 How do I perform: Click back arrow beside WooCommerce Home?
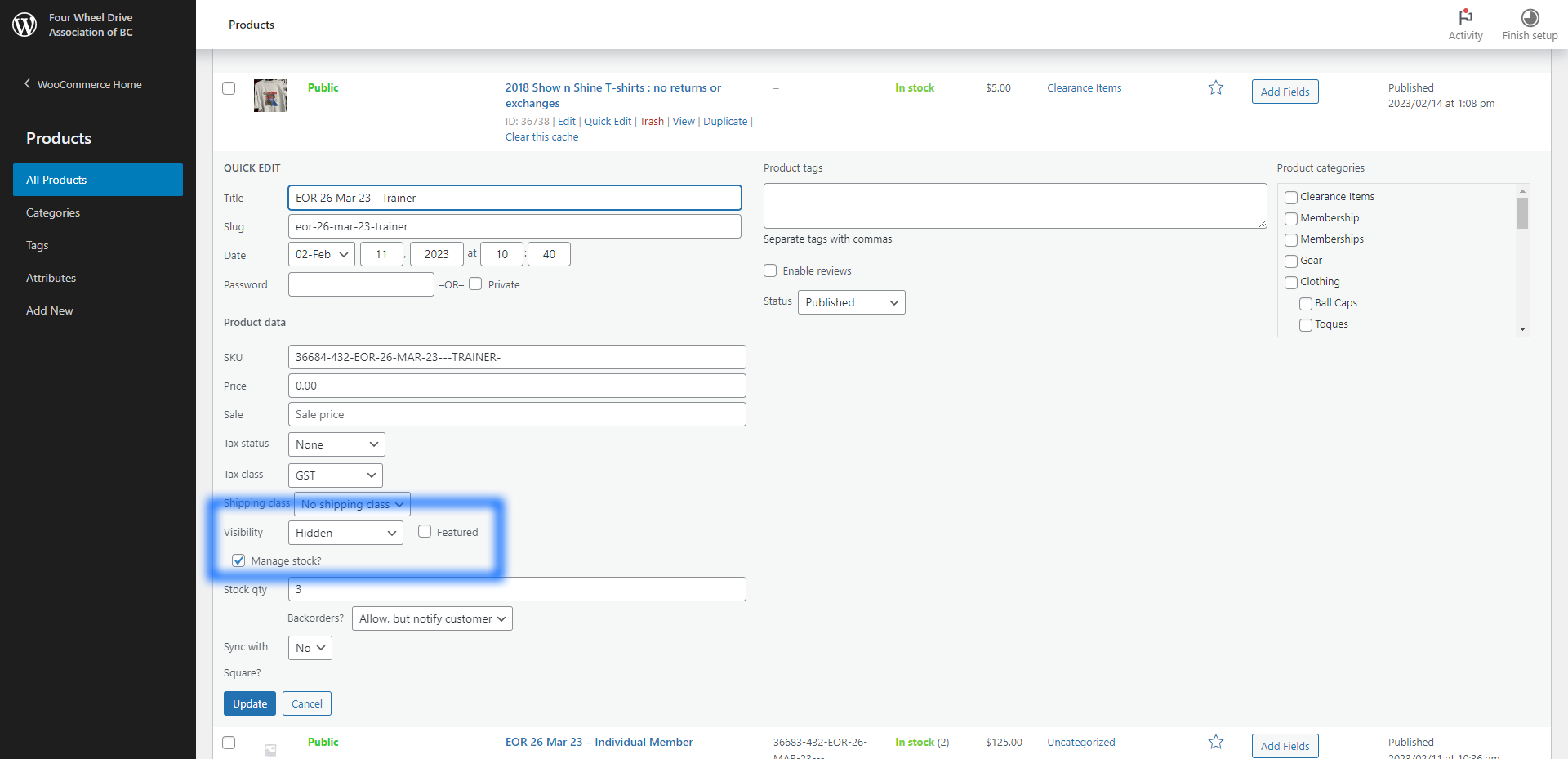(x=27, y=83)
